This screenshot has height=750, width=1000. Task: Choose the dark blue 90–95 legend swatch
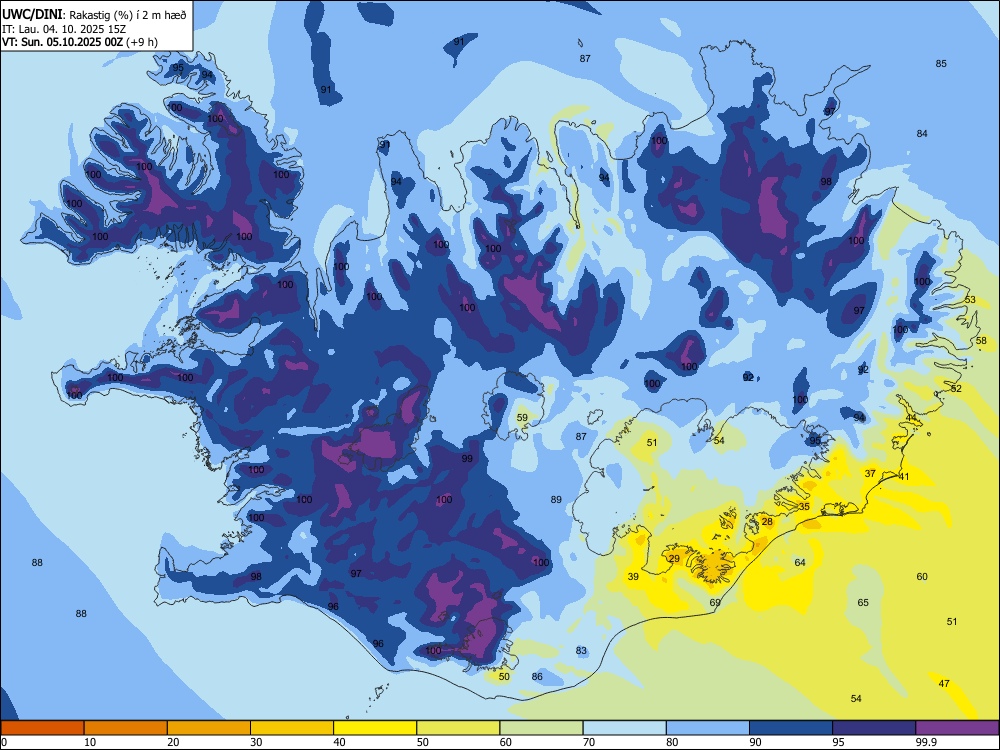(x=791, y=728)
